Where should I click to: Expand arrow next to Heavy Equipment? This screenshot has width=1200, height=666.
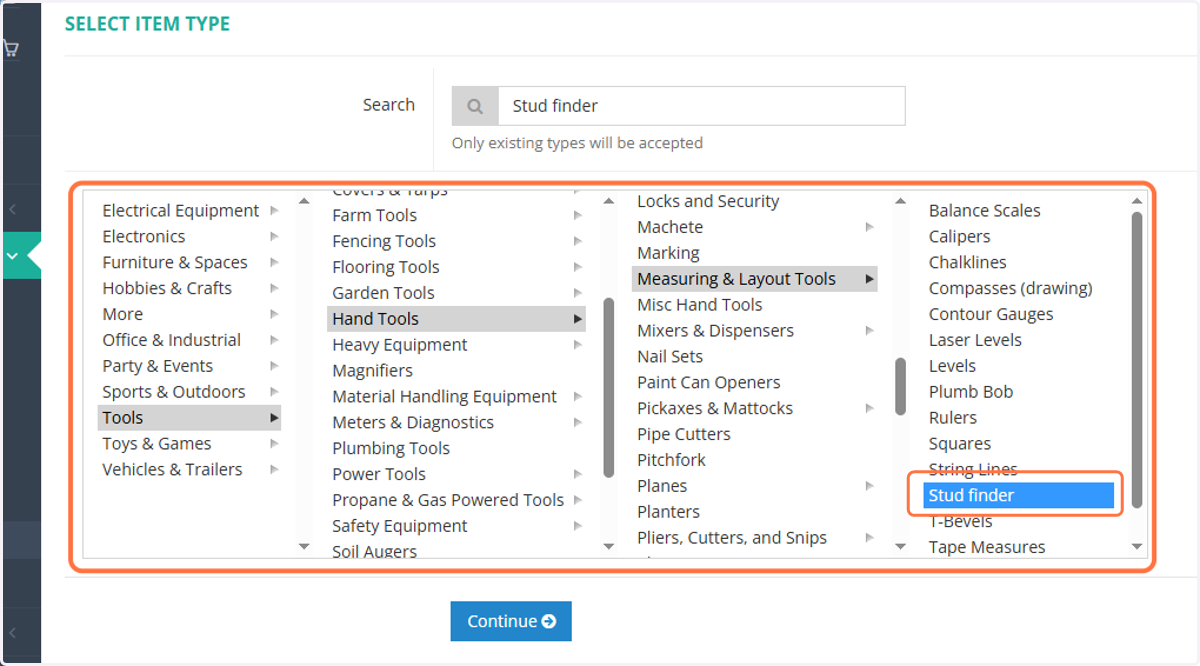click(578, 345)
